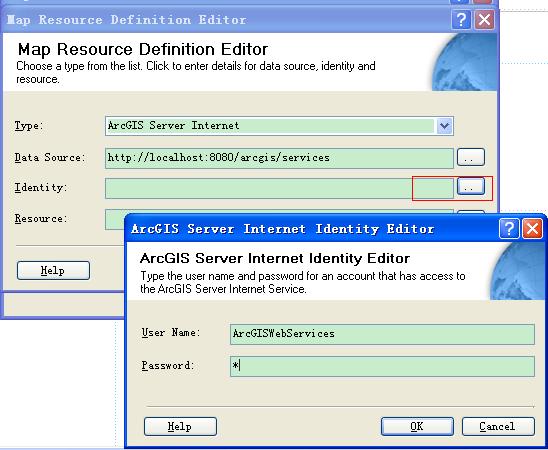Open the Data Source browse button
Viewport: 548px width, 450px height.
471,157
